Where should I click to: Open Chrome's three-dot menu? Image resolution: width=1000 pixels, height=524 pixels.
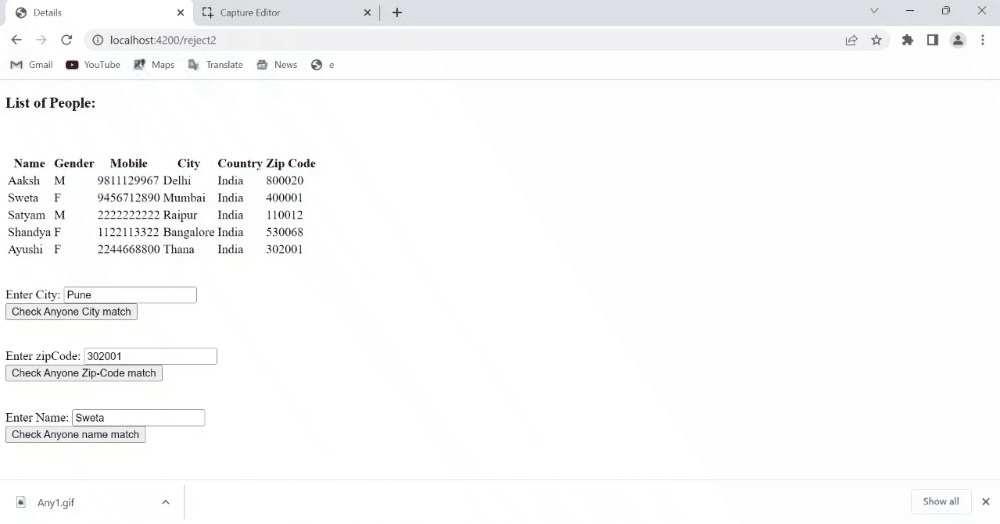tap(983, 40)
